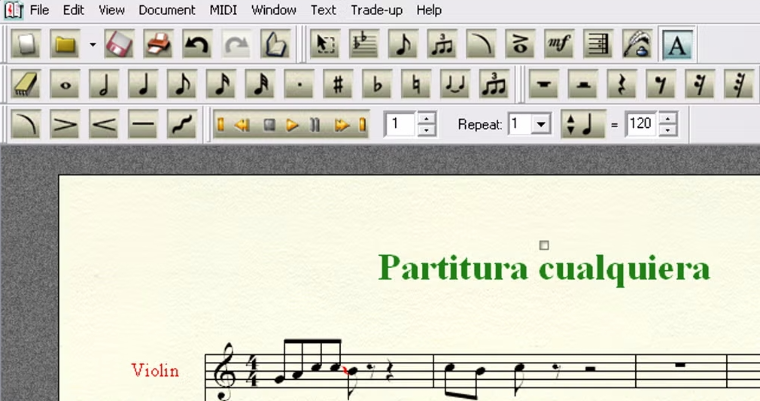Screen dimensions: 760x401
Task: Toggle the text tool A button
Action: [x=677, y=45]
